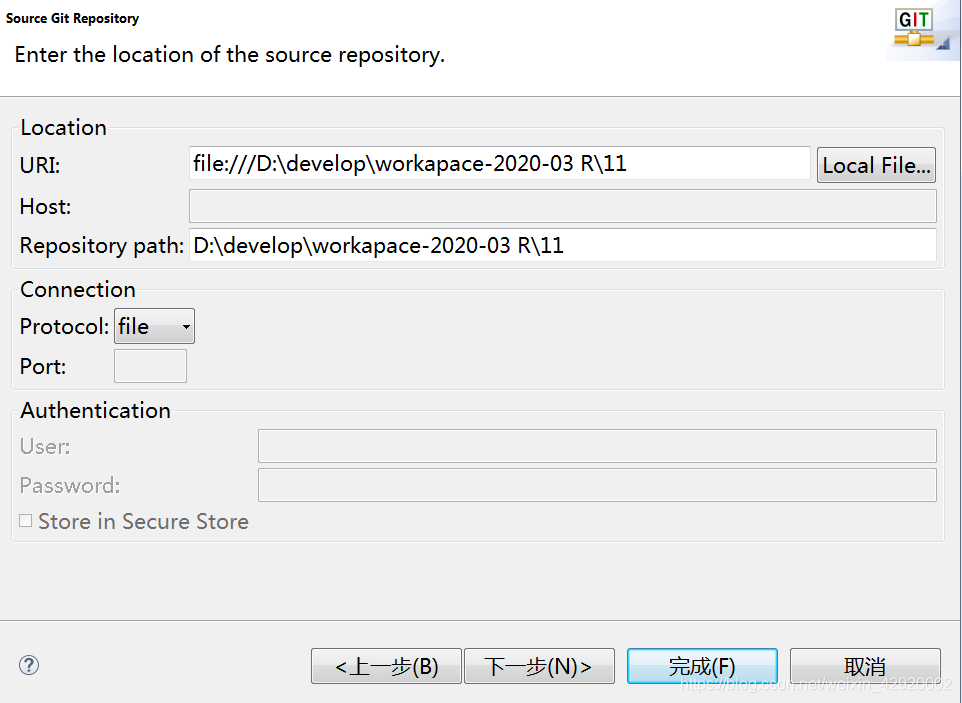Open the Protocol dropdown showing file

[x=155, y=326]
